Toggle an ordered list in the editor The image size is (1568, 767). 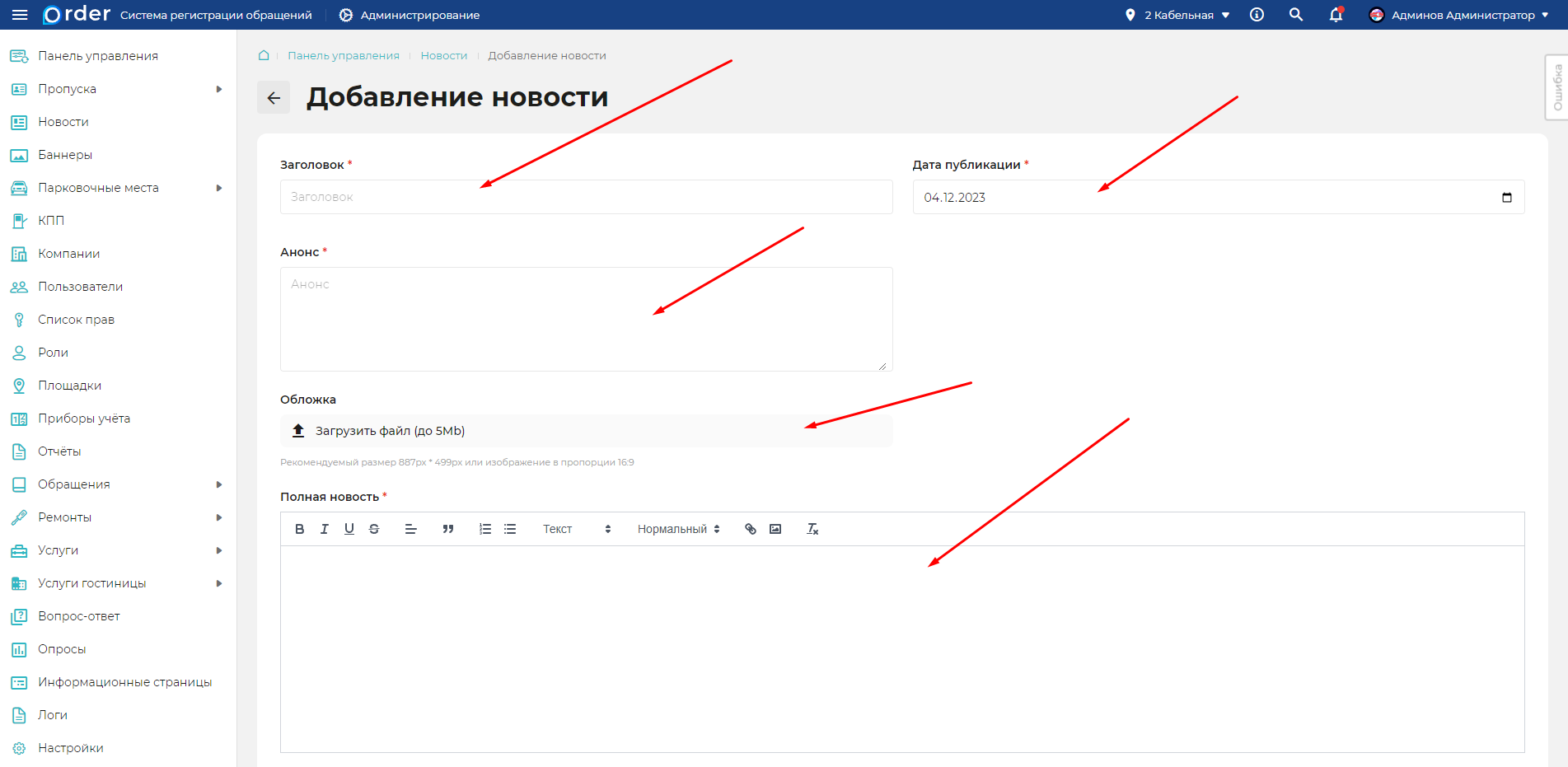484,529
